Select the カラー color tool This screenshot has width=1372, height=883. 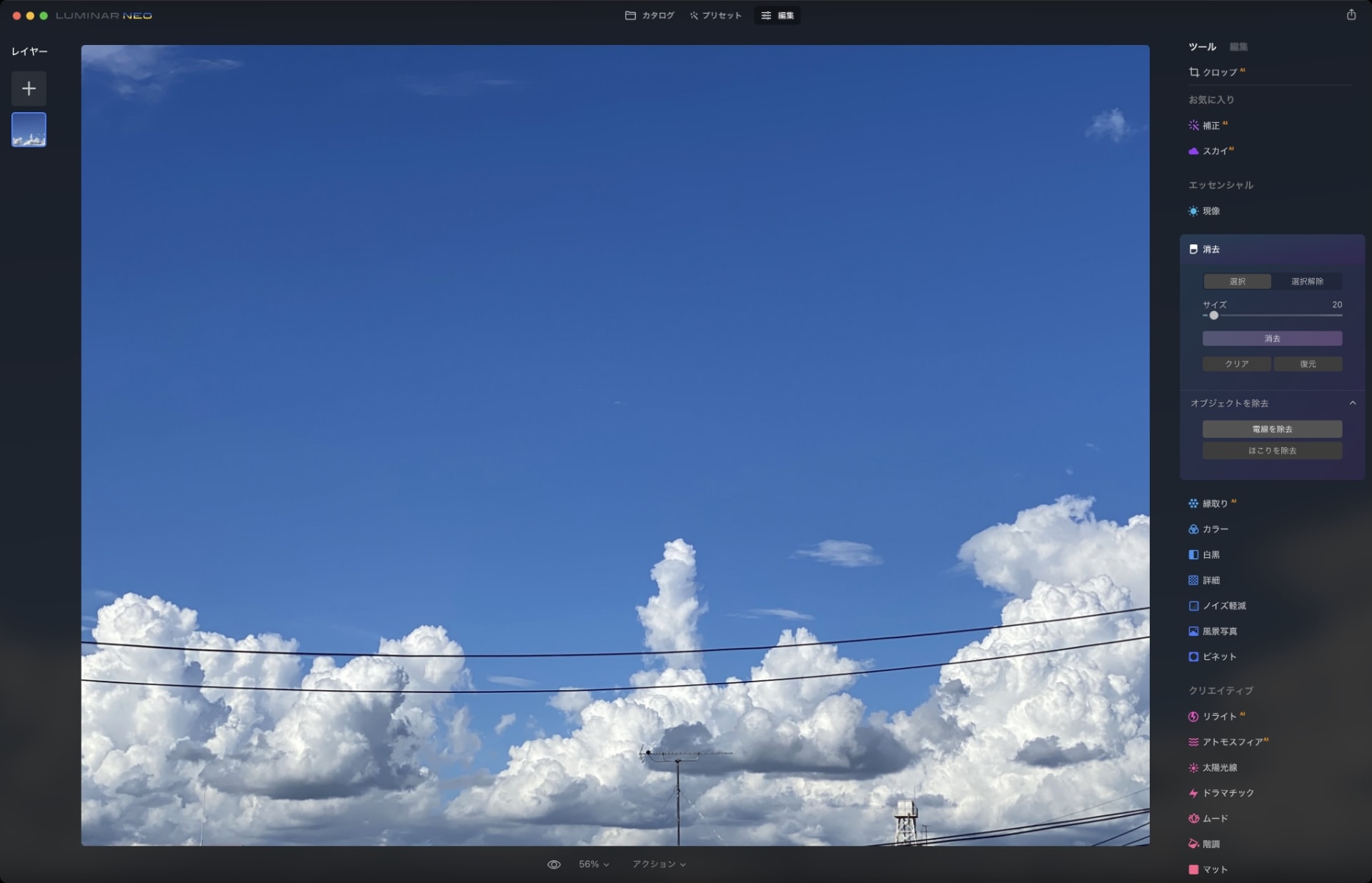click(x=1215, y=529)
